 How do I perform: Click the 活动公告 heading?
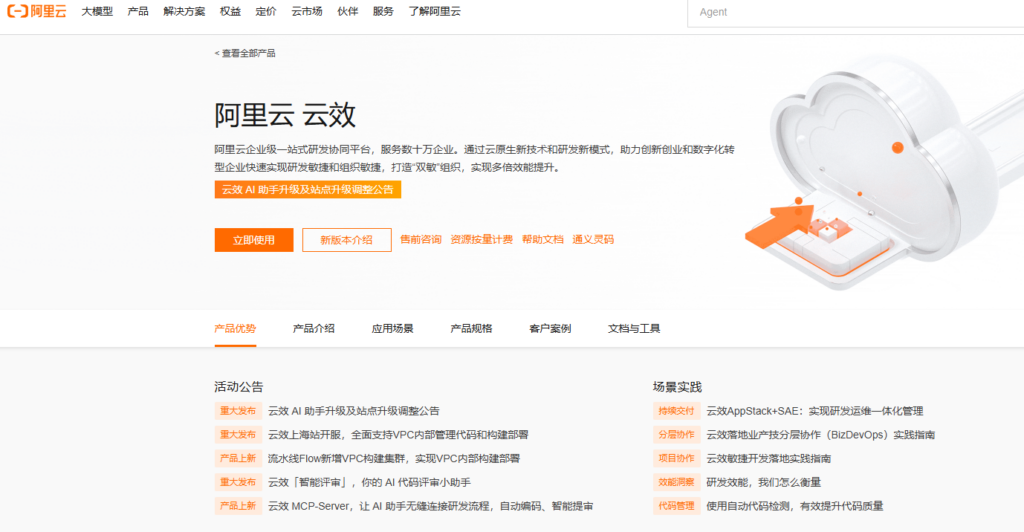pos(238,387)
